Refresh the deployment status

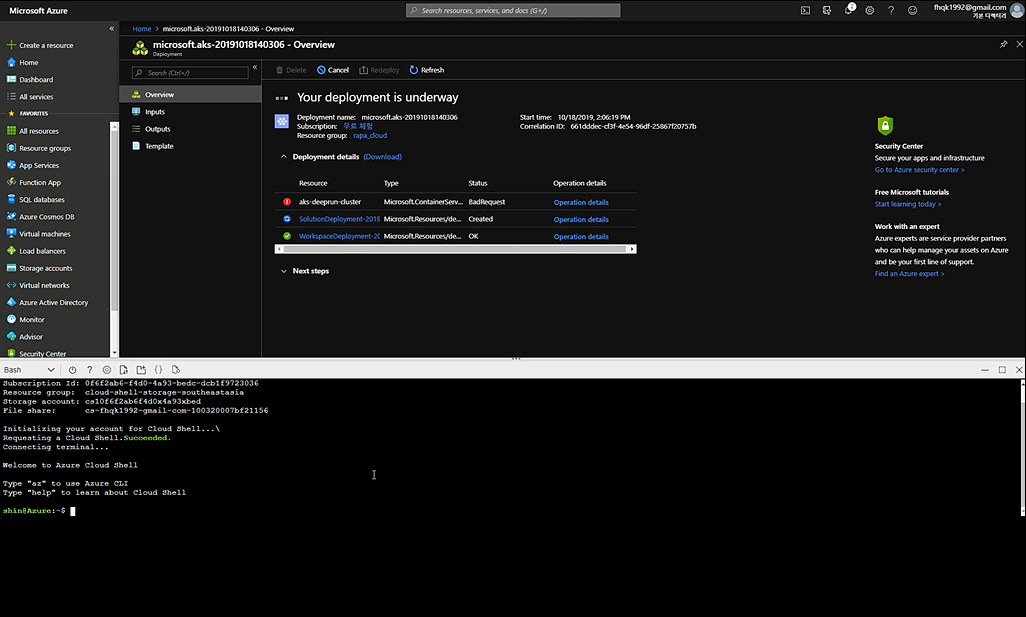point(427,70)
